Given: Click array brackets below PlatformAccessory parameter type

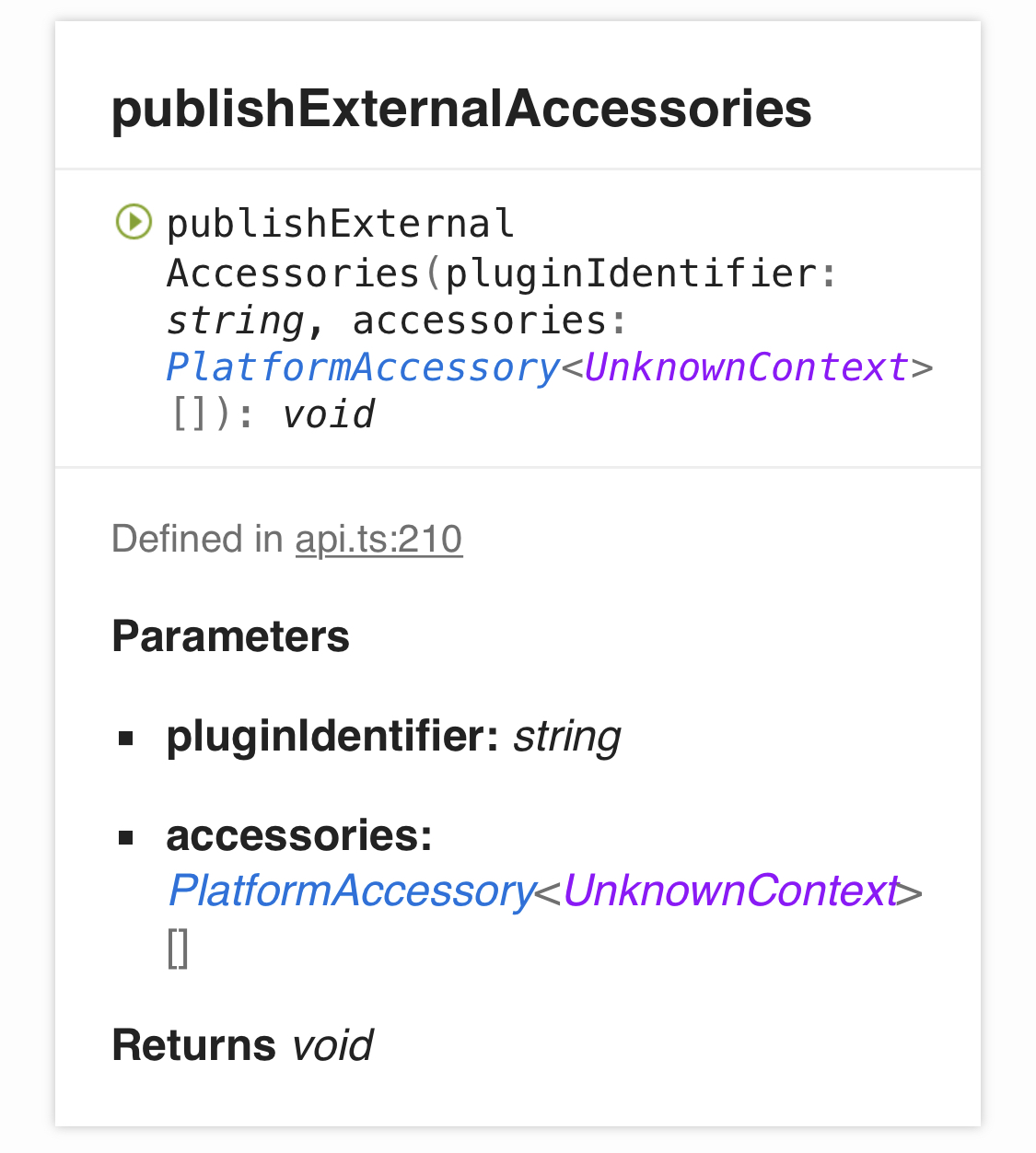Looking at the screenshot, I should point(179,949).
